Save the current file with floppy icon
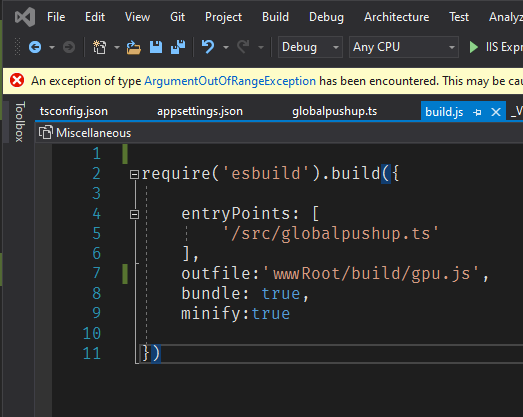523x417 pixels. click(156, 47)
